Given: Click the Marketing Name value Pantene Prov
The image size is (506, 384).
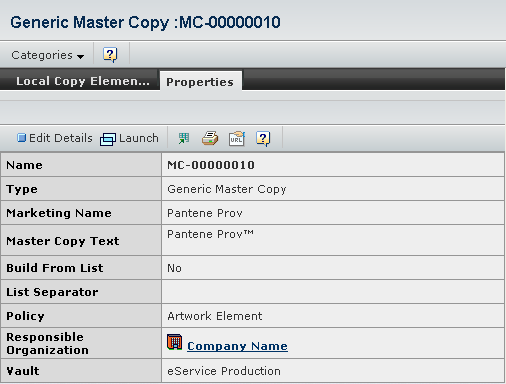Looking at the screenshot, I should 205,213.
